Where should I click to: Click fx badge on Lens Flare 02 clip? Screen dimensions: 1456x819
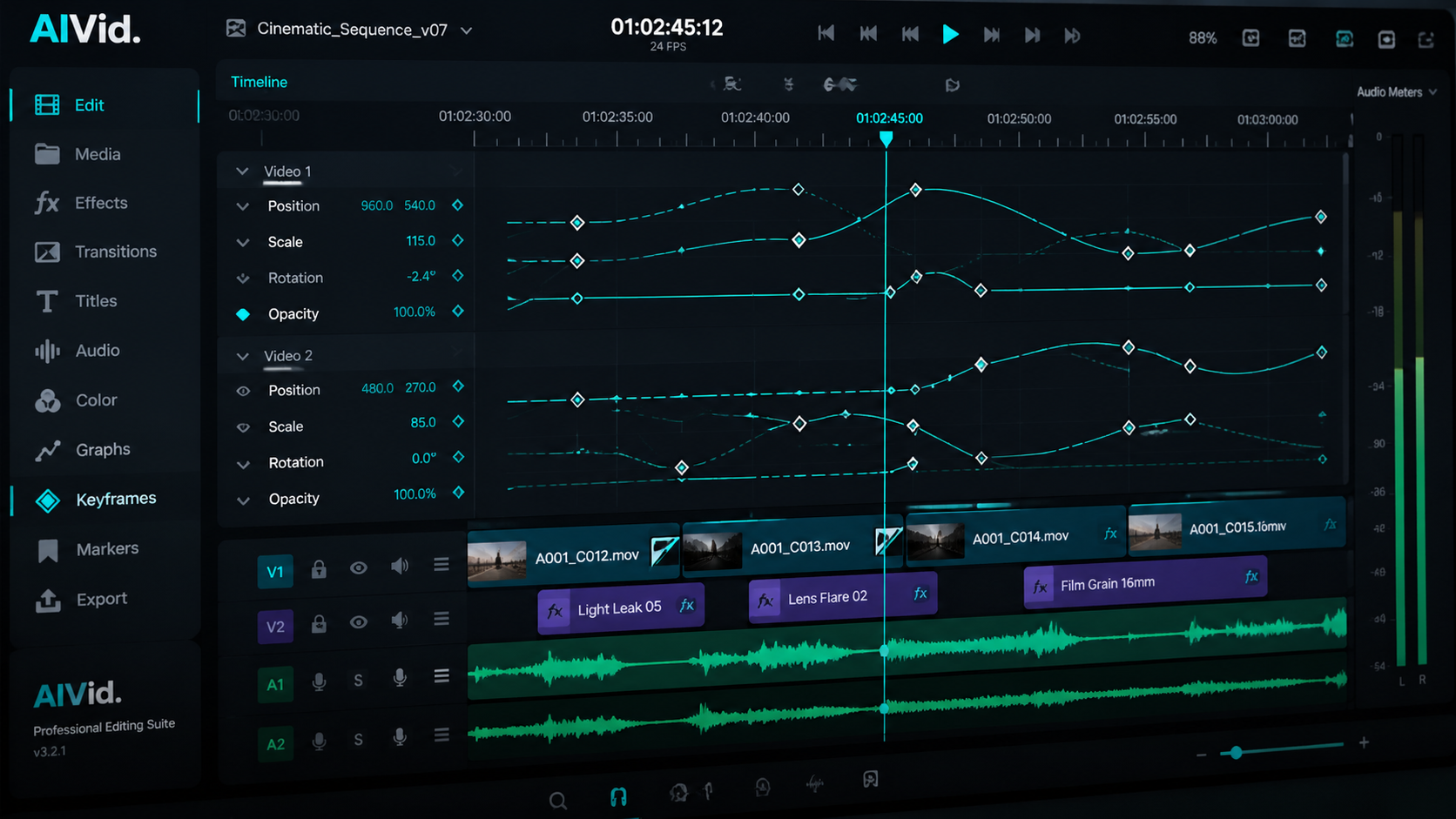click(920, 594)
